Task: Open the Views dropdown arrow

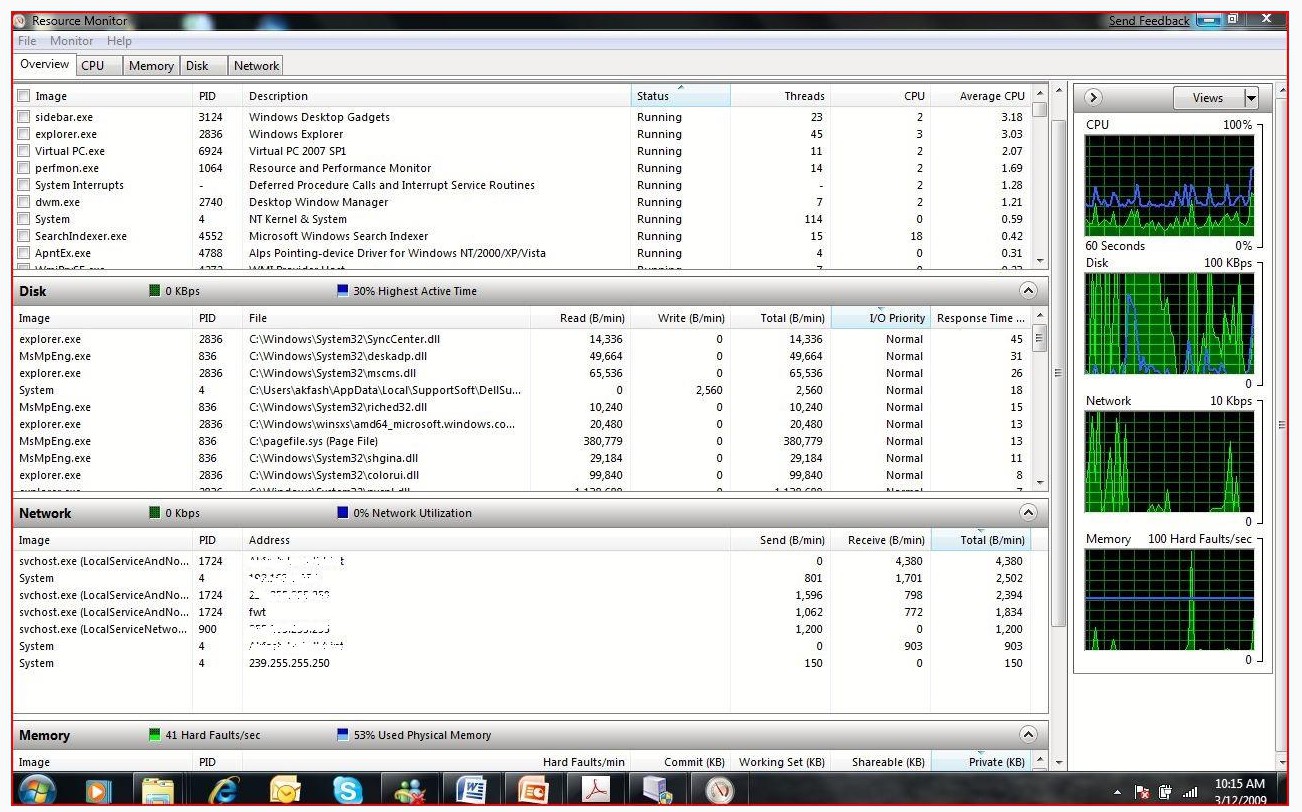Action: click(x=1250, y=98)
